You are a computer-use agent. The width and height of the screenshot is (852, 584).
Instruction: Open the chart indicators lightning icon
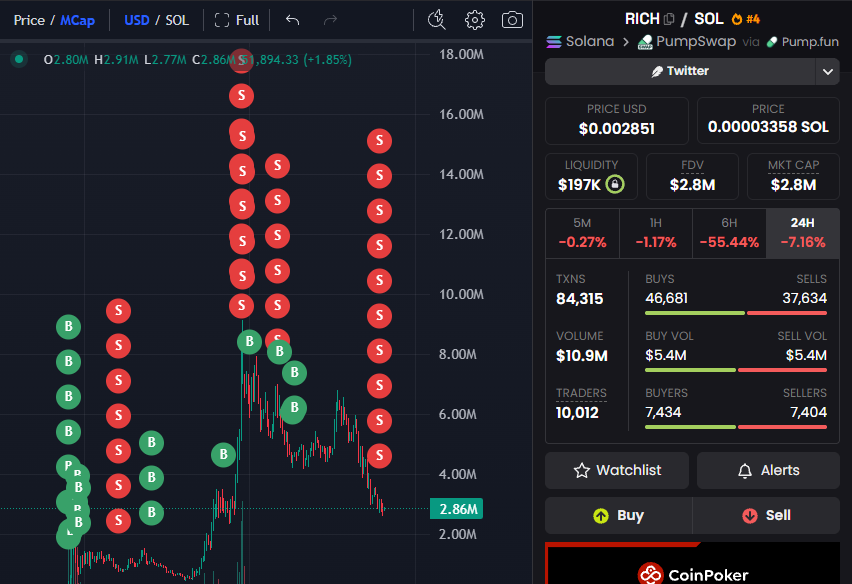[x=437, y=20]
